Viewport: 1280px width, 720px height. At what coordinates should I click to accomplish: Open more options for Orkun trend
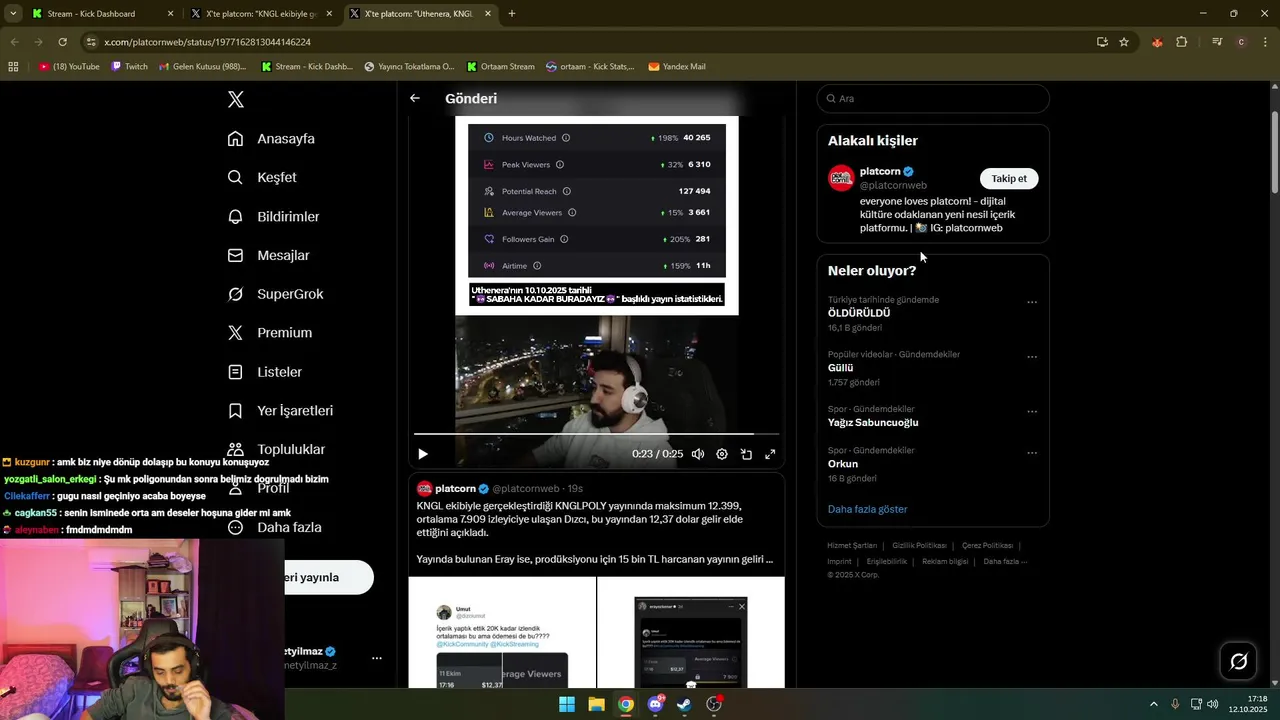1032,453
